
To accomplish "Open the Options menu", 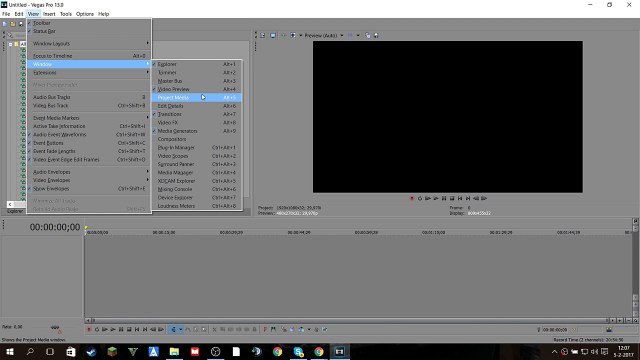I will tap(85, 14).
